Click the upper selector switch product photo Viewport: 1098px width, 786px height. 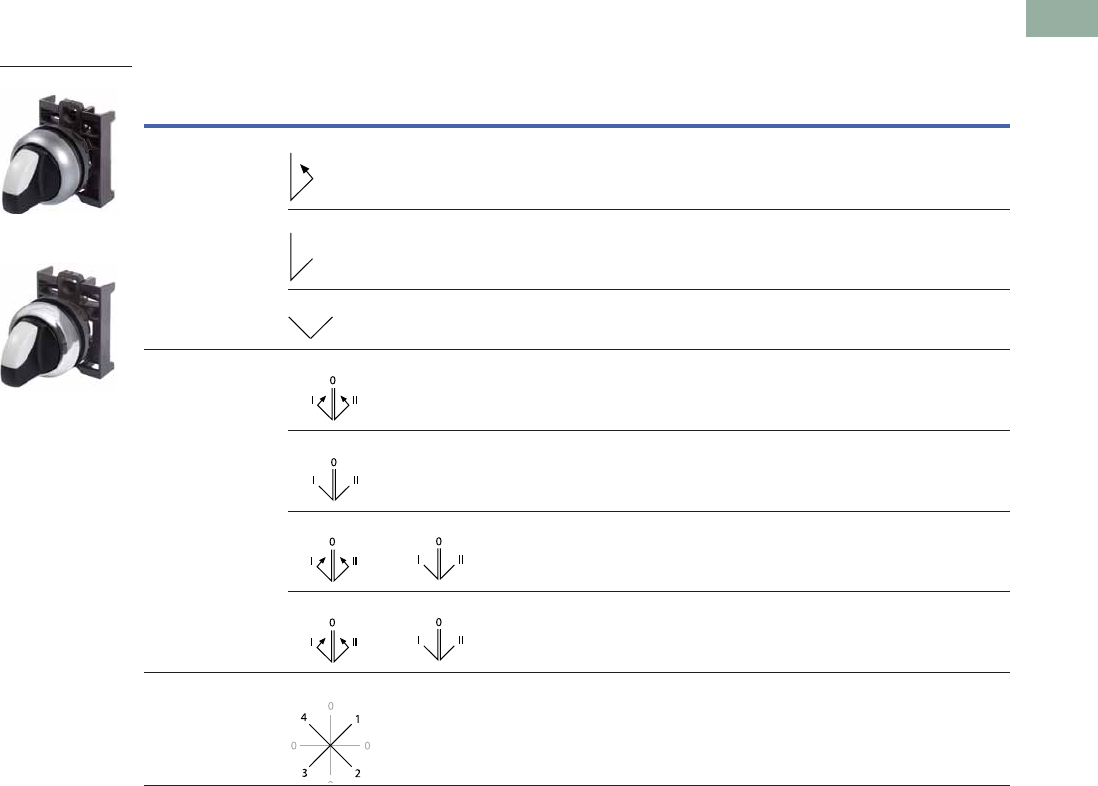click(x=67, y=150)
